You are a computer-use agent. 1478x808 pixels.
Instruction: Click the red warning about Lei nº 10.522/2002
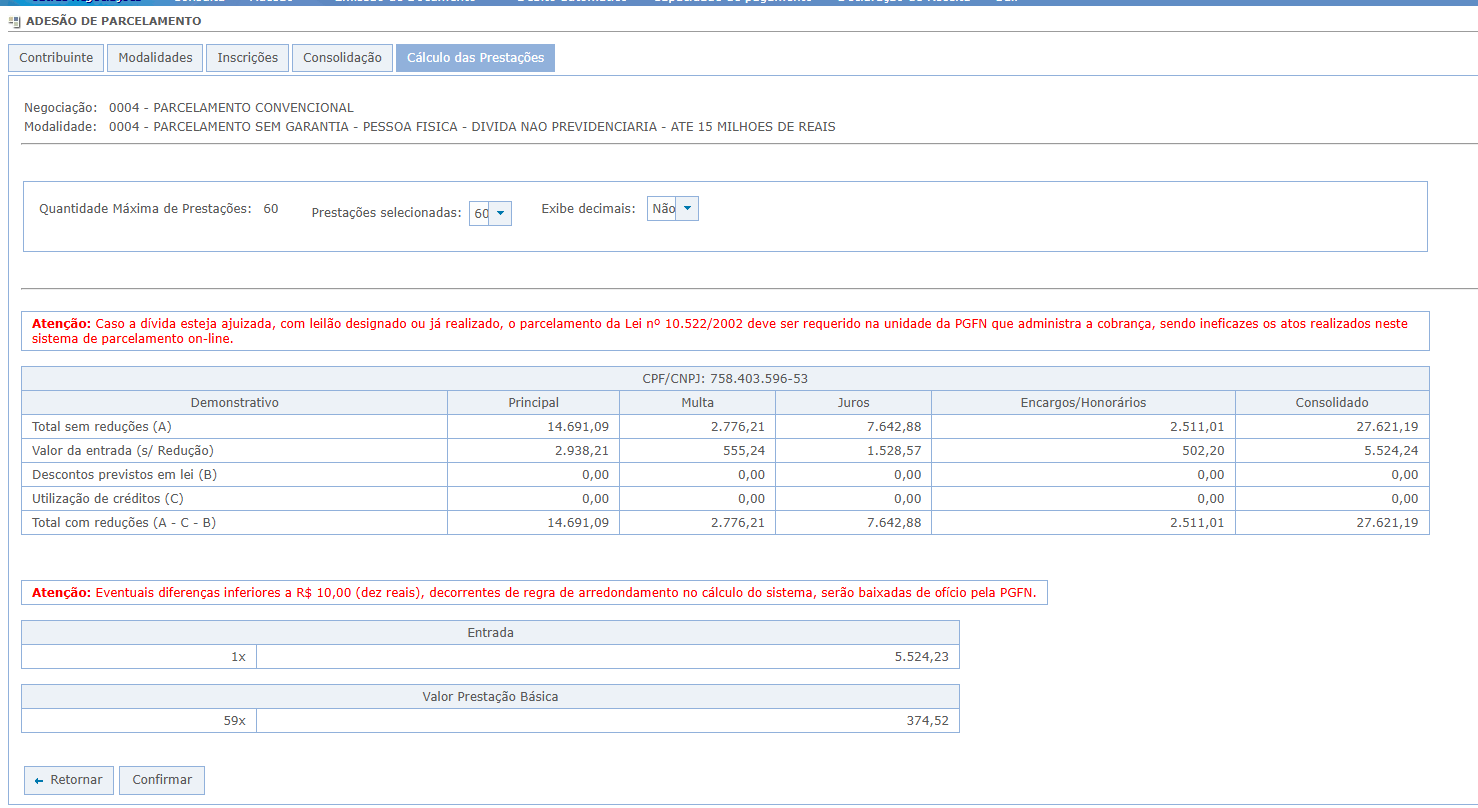(x=725, y=331)
